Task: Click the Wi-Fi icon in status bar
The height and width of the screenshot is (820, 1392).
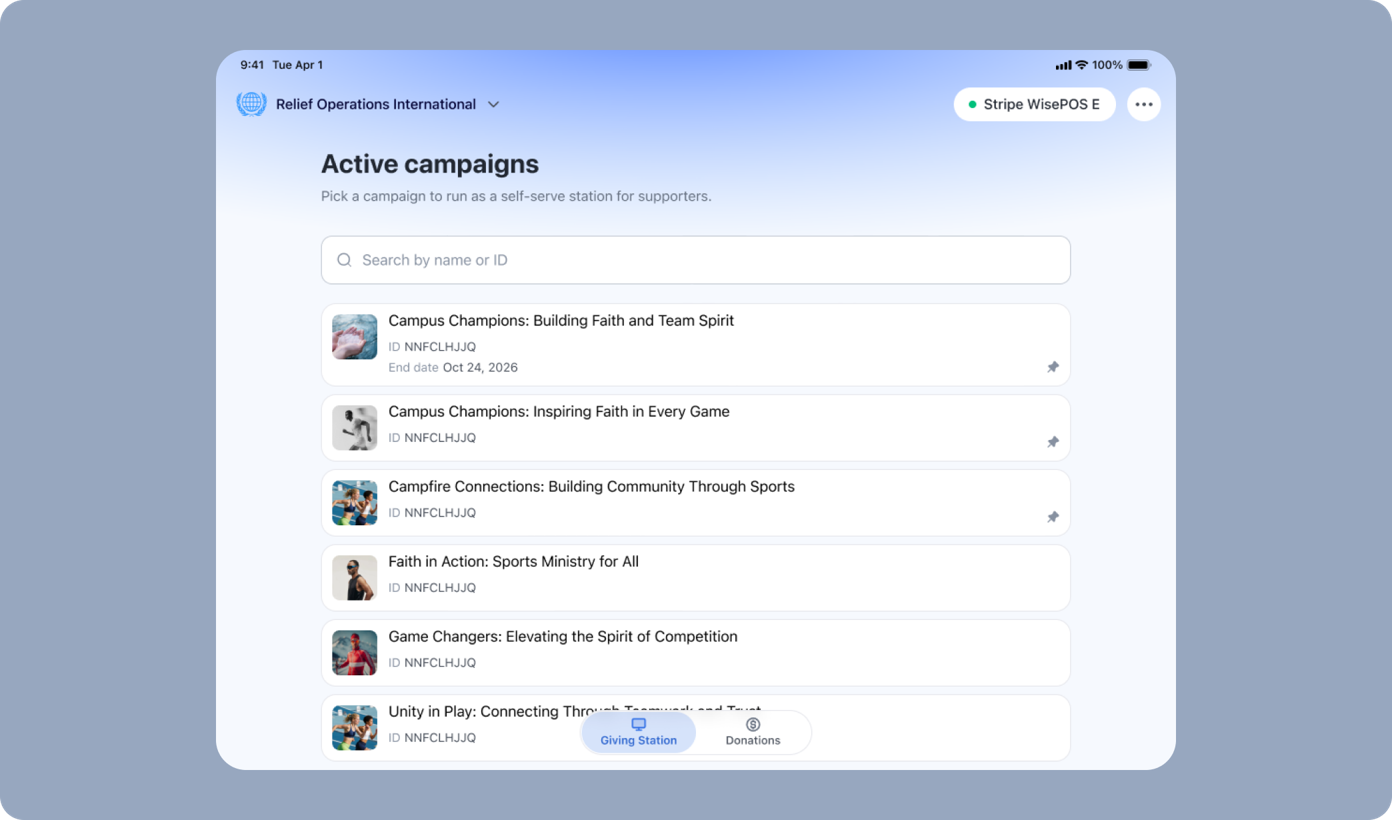Action: 1081,65
